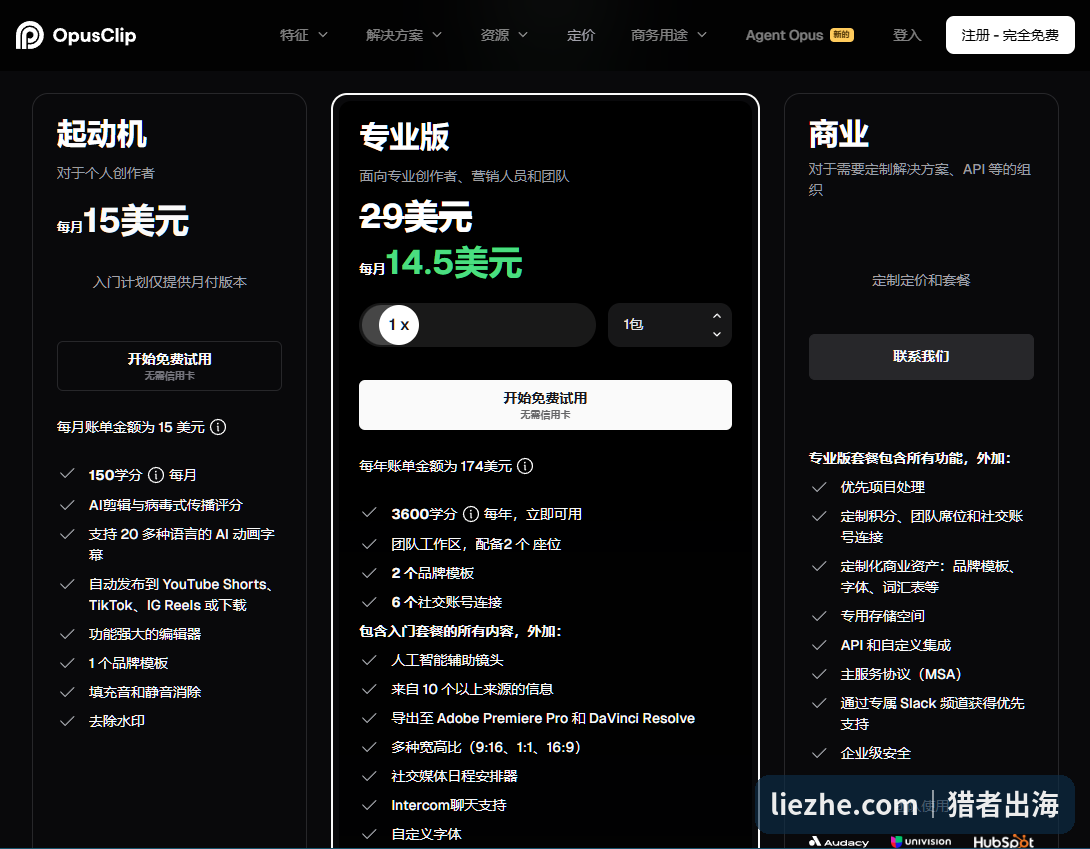Click the Audacy logo
The width and height of the screenshot is (1090, 849).
[838, 841]
